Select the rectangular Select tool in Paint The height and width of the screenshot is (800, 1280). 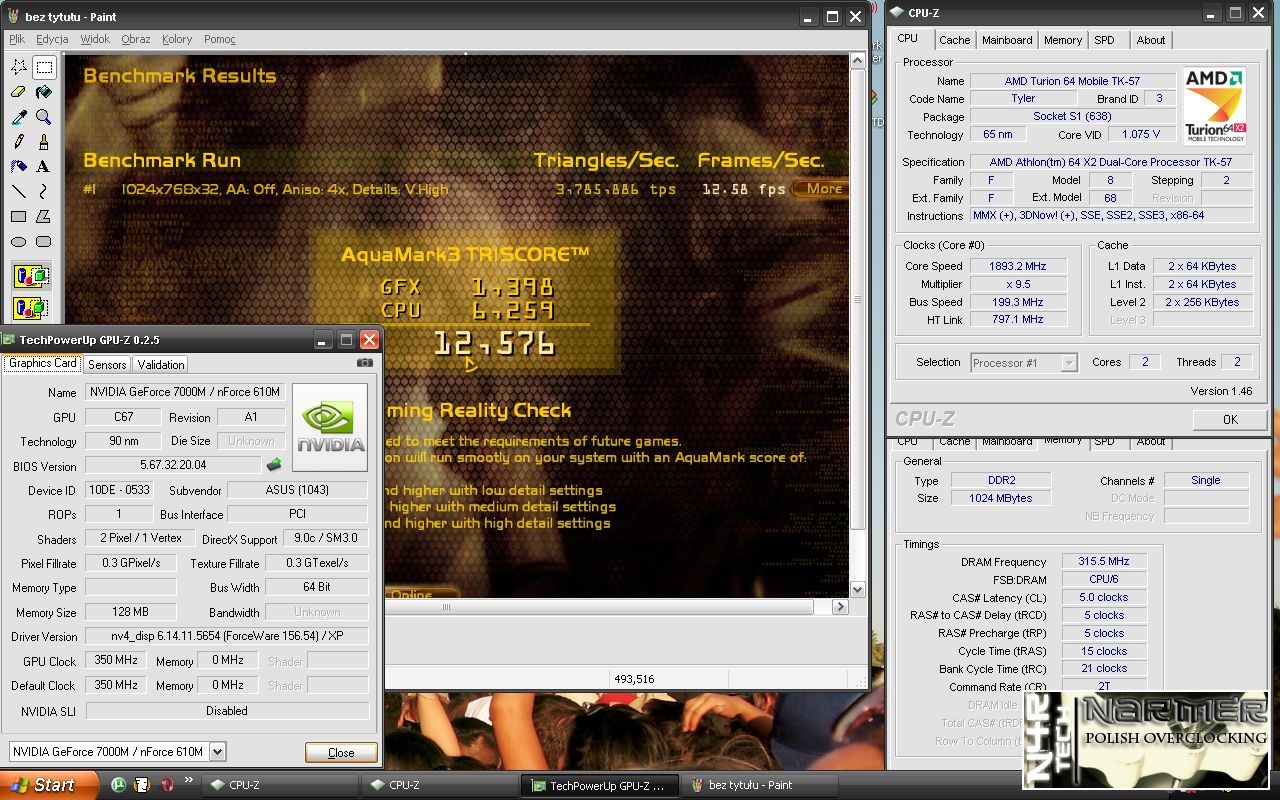pos(44,68)
